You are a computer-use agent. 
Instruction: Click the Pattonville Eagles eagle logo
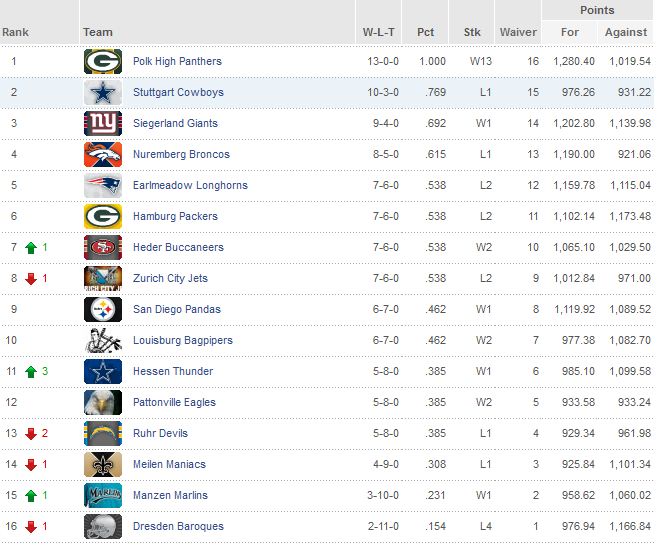tap(102, 403)
